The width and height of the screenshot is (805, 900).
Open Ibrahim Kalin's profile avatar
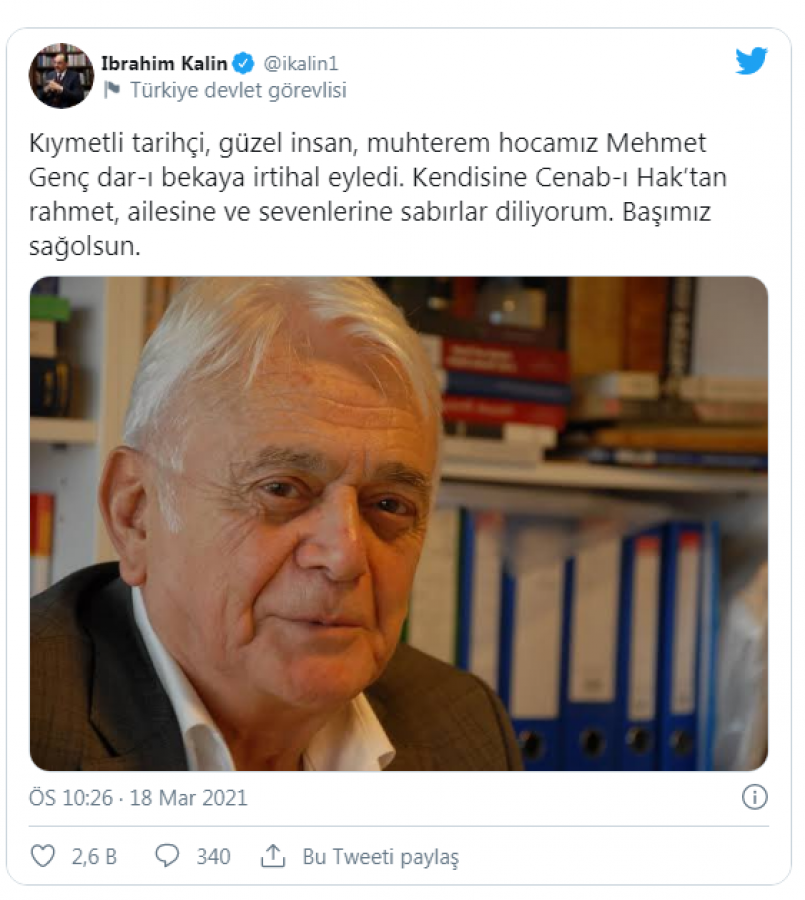pos(61,76)
